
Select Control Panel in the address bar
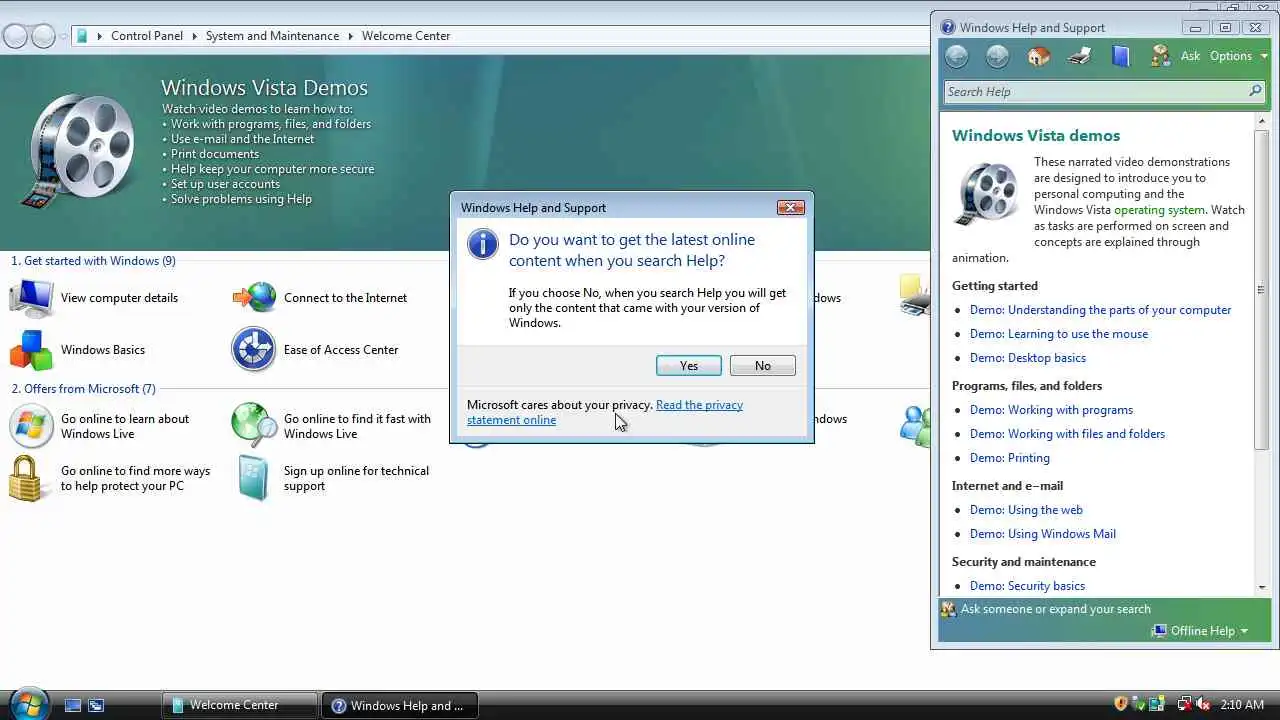tap(147, 36)
